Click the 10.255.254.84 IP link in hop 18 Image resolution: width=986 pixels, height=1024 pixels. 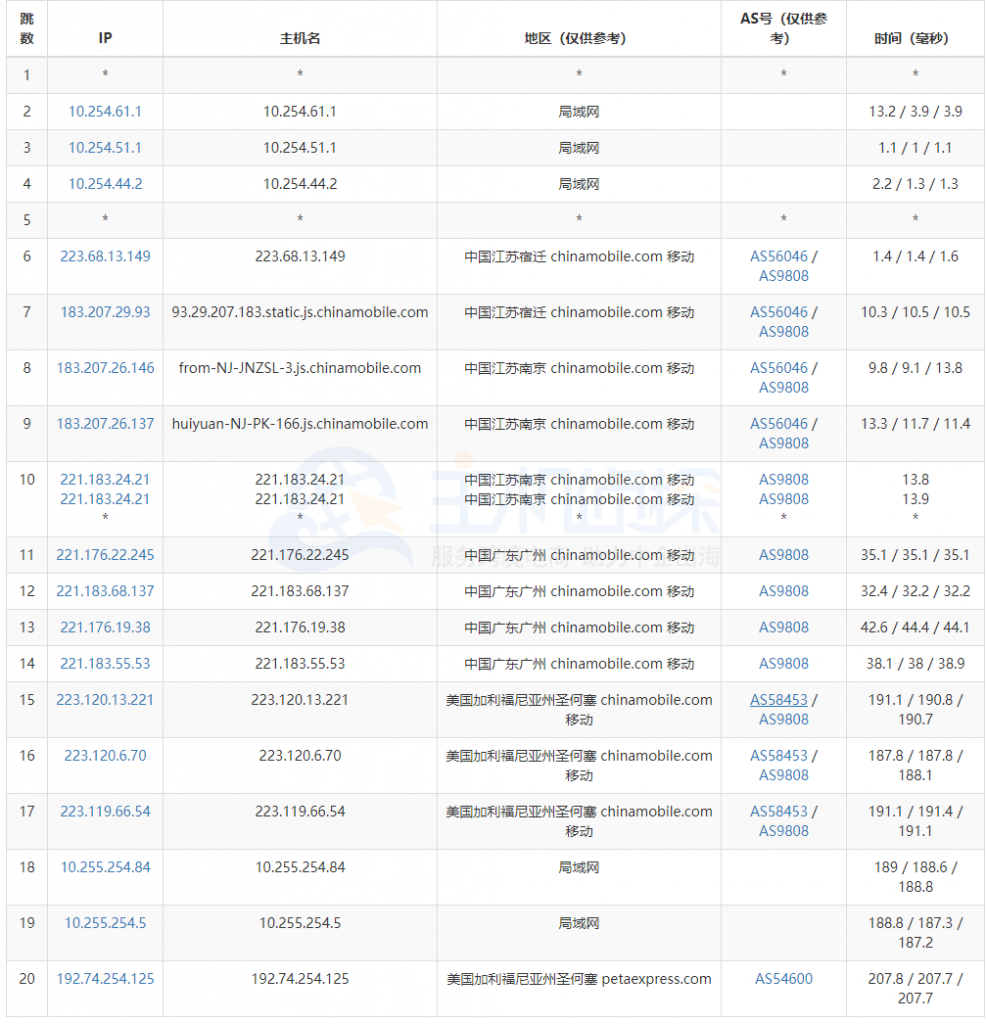[105, 867]
